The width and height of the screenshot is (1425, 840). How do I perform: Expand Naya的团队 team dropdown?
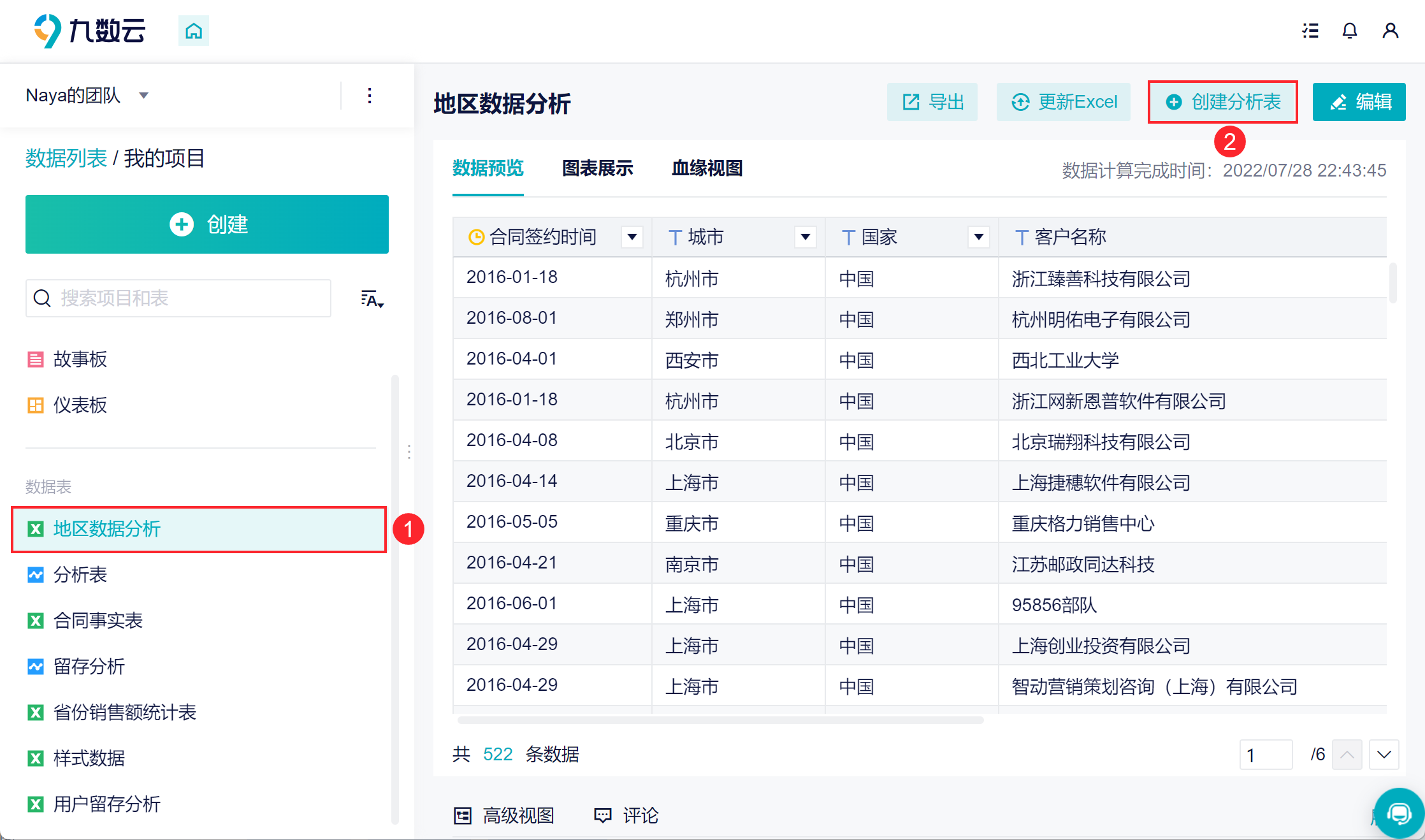click(144, 96)
